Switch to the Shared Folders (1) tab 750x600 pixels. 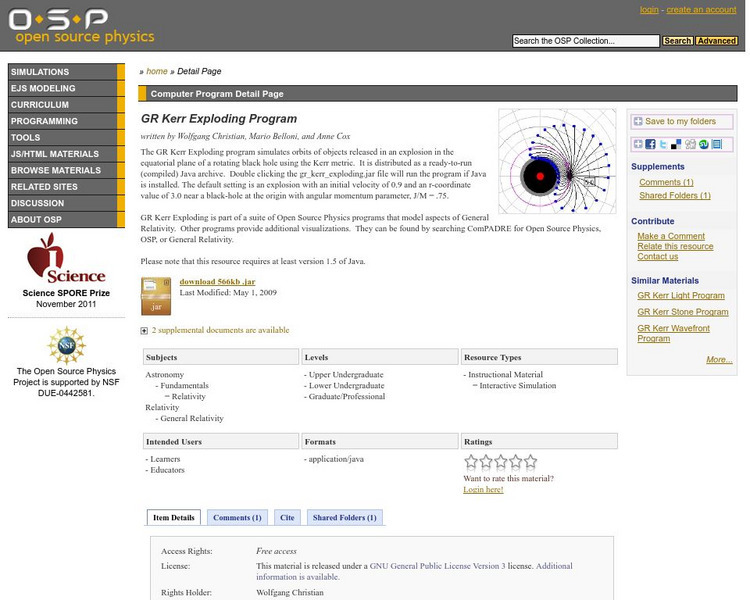click(344, 518)
